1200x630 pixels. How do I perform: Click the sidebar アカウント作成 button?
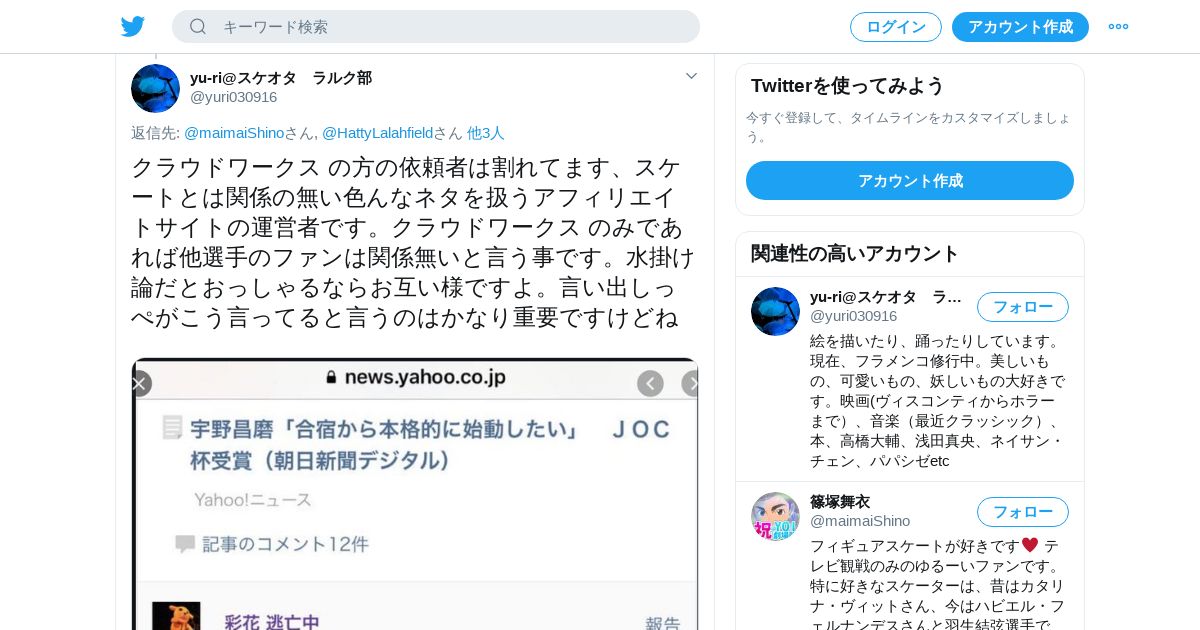910,181
